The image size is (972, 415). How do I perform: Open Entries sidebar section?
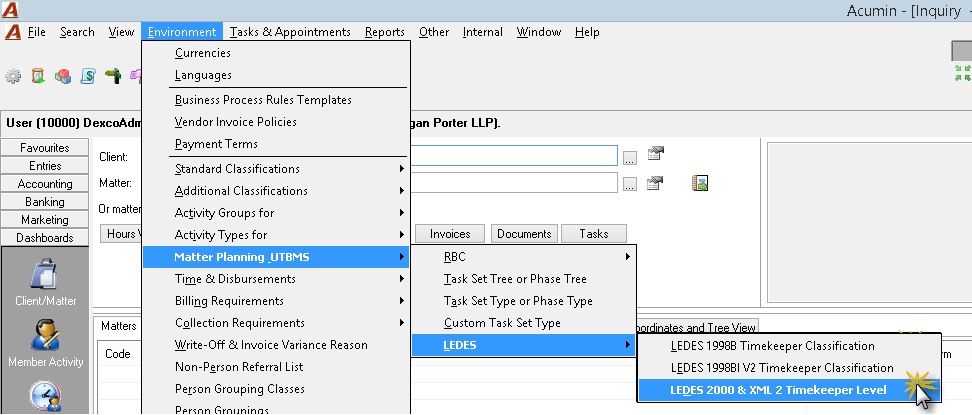(45, 166)
